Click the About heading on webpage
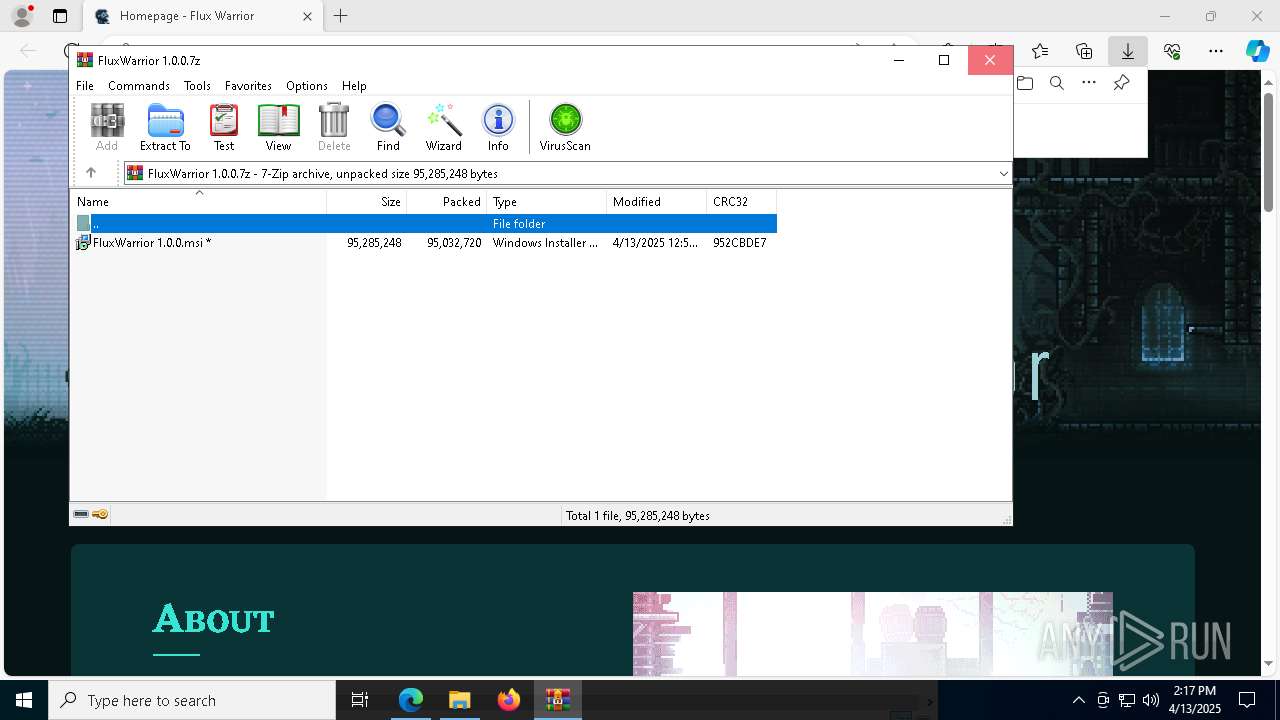Image resolution: width=1280 pixels, height=720 pixels. (213, 619)
